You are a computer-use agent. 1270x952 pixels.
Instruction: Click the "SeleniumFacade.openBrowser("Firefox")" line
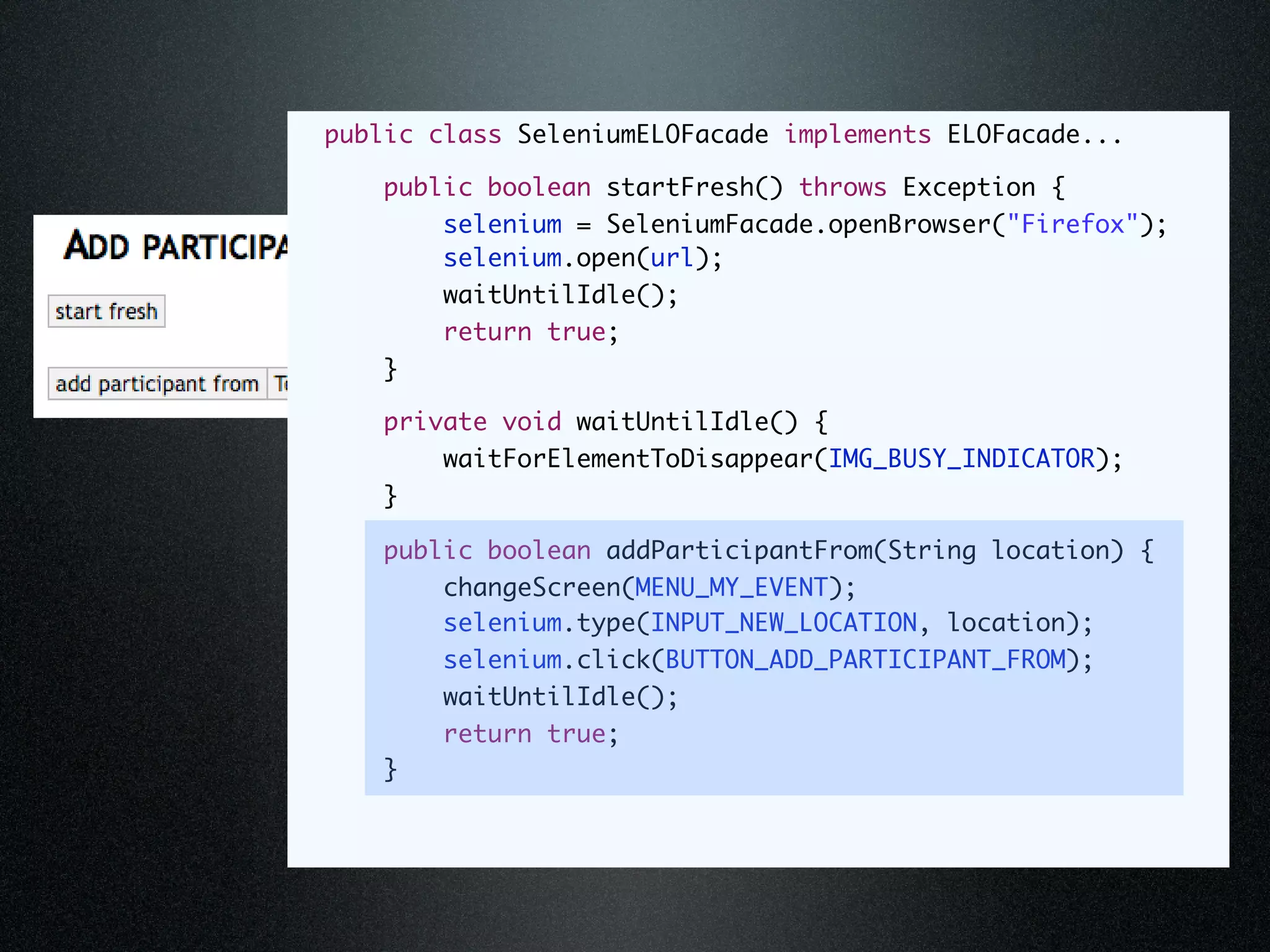tap(805, 224)
